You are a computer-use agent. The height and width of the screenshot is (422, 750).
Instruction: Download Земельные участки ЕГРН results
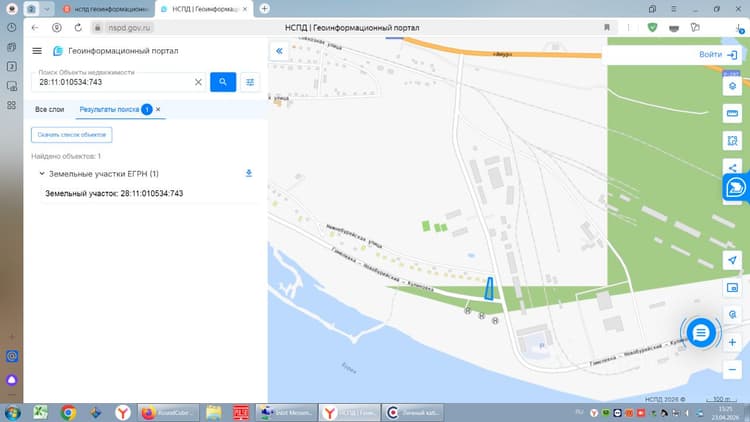pos(249,173)
